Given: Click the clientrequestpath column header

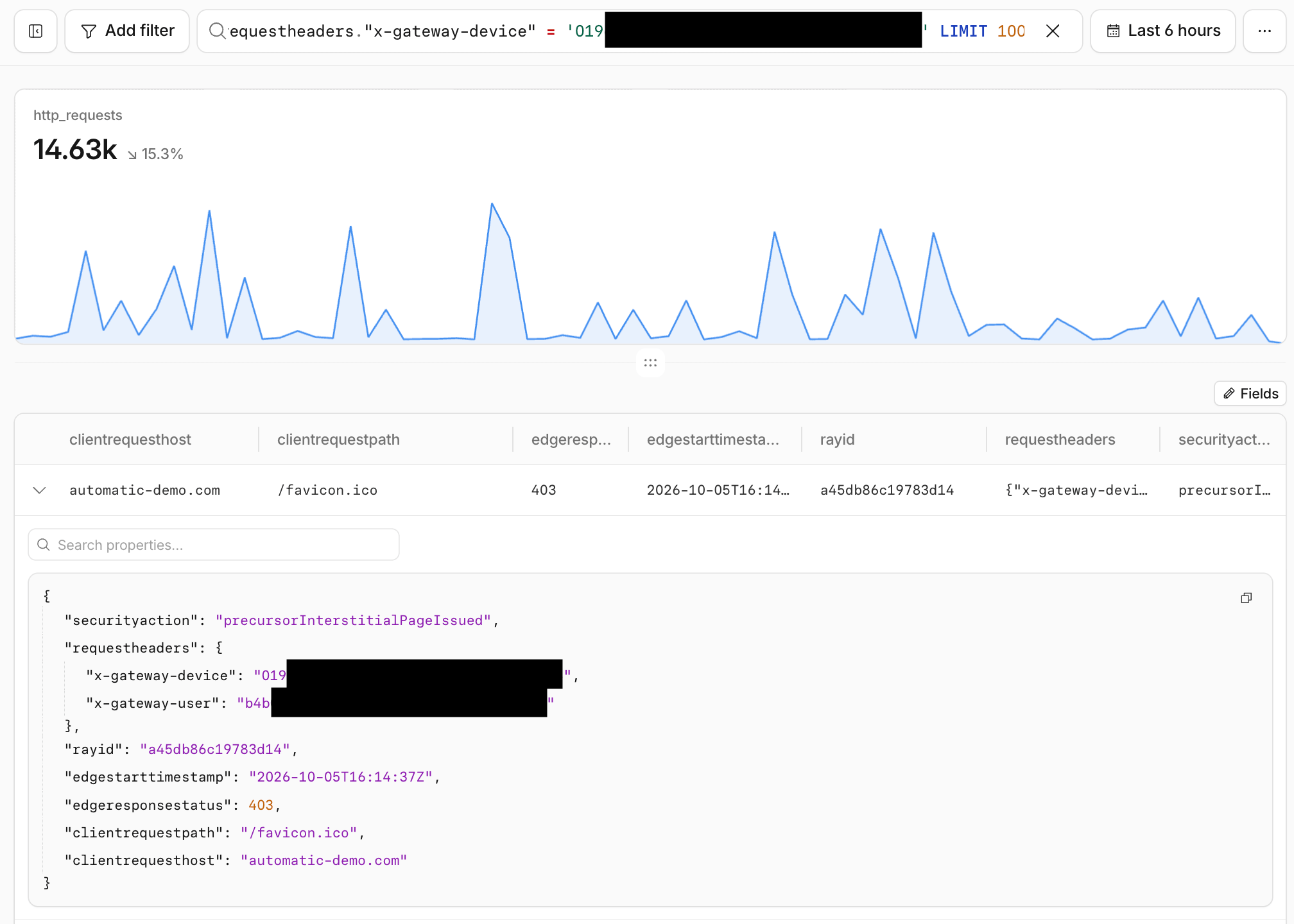Looking at the screenshot, I should [x=338, y=440].
